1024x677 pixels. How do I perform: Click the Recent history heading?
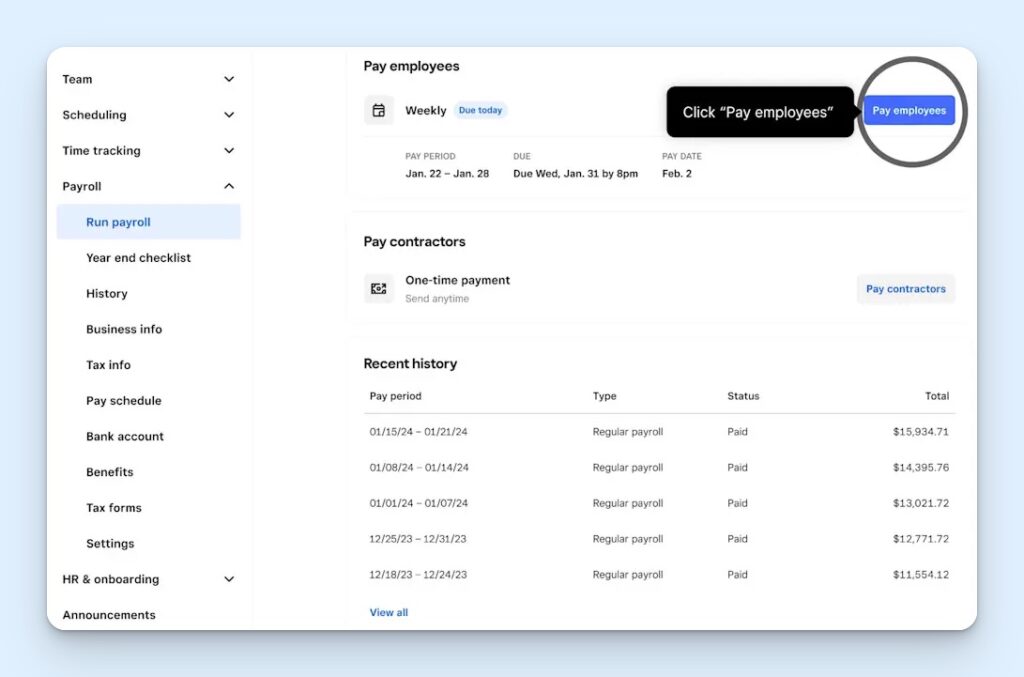pyautogui.click(x=410, y=364)
